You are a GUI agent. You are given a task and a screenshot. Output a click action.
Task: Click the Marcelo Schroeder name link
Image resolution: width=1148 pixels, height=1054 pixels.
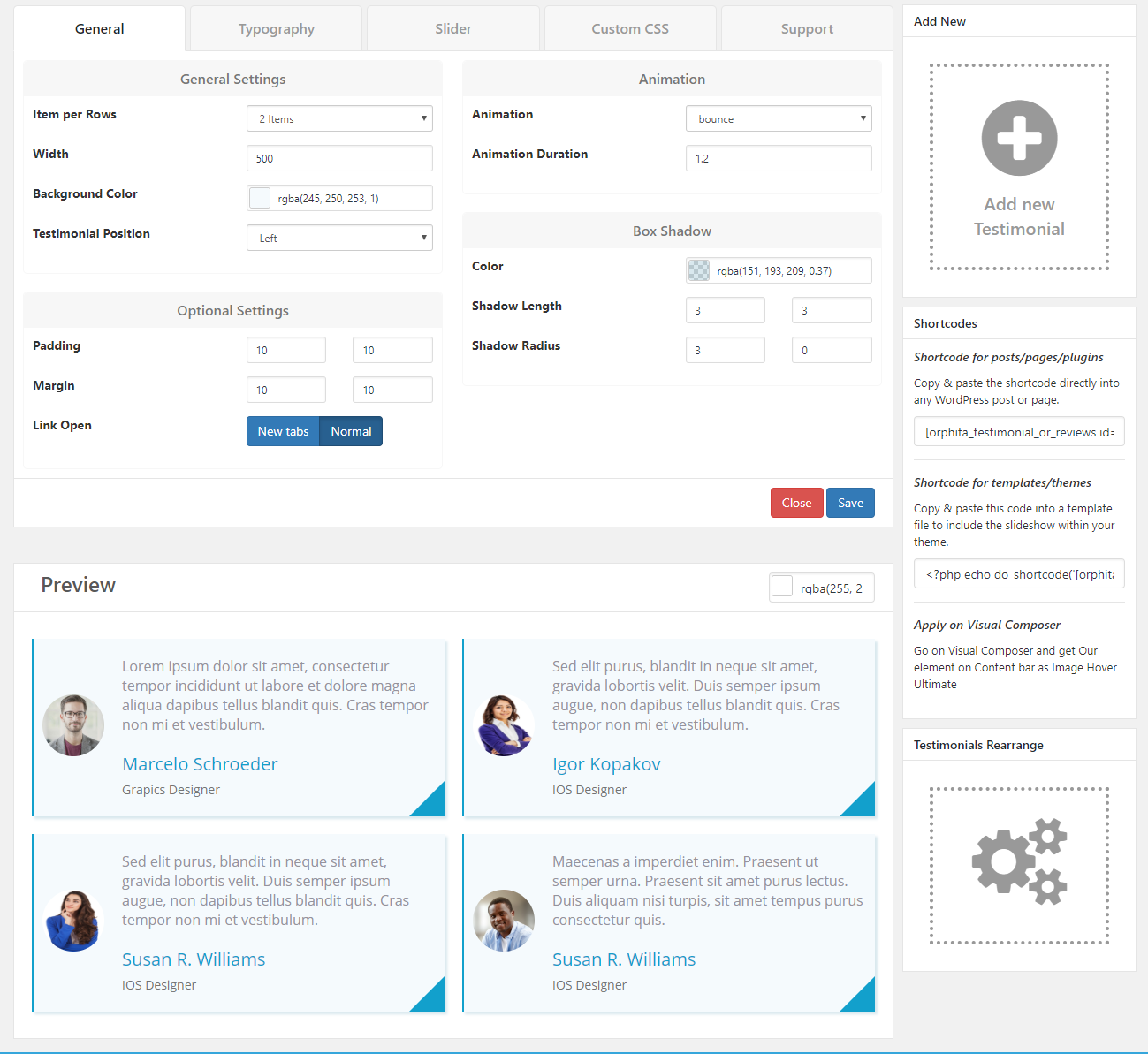[x=200, y=764]
